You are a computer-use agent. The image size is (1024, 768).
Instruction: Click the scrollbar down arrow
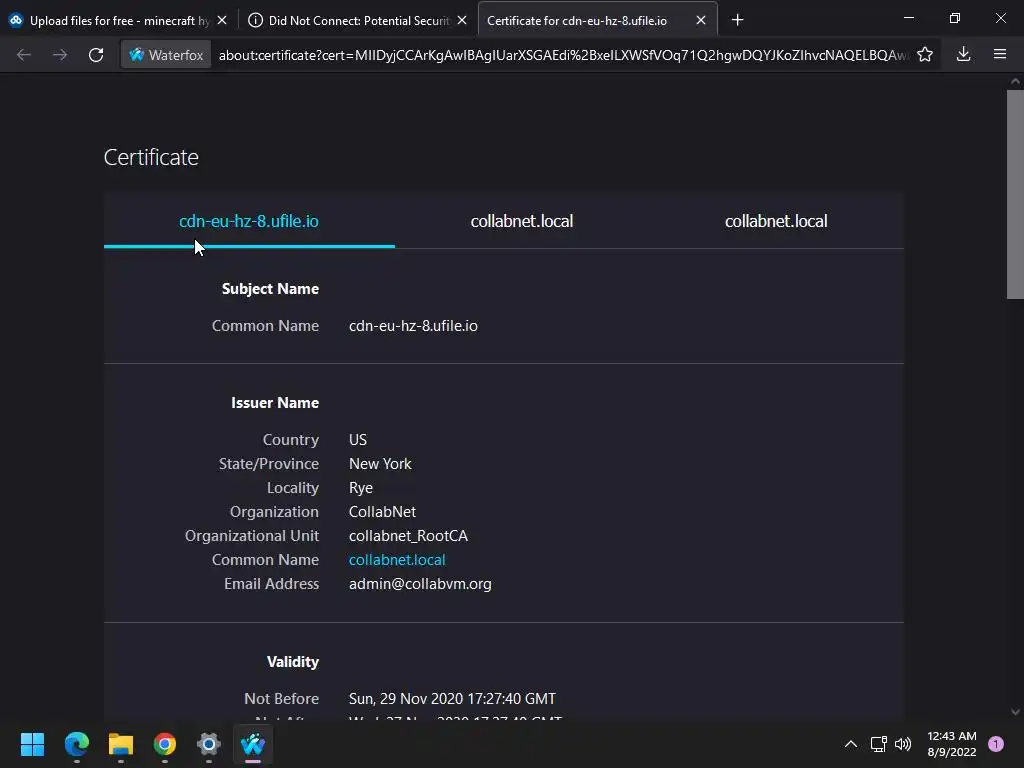pyautogui.click(x=1015, y=712)
